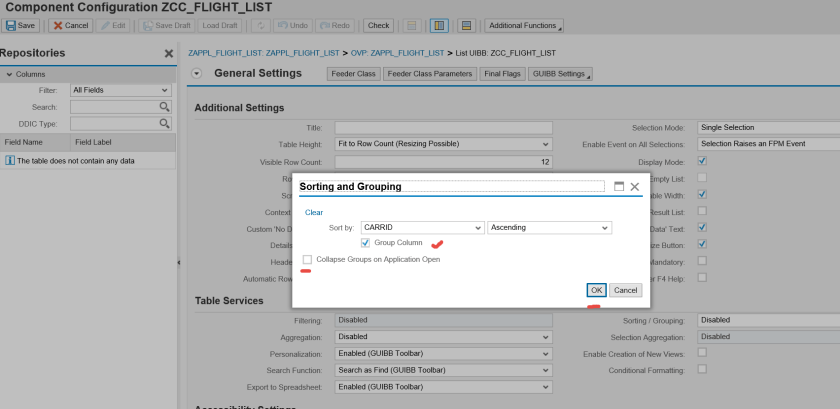The width and height of the screenshot is (840, 409).
Task: Confirm dialog with OK button
Action: click(x=596, y=290)
